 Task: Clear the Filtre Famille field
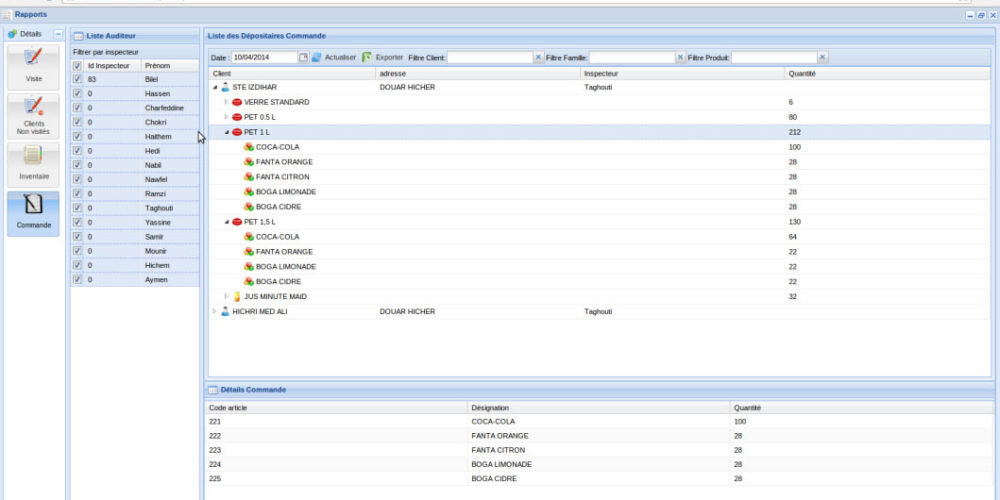[681, 58]
